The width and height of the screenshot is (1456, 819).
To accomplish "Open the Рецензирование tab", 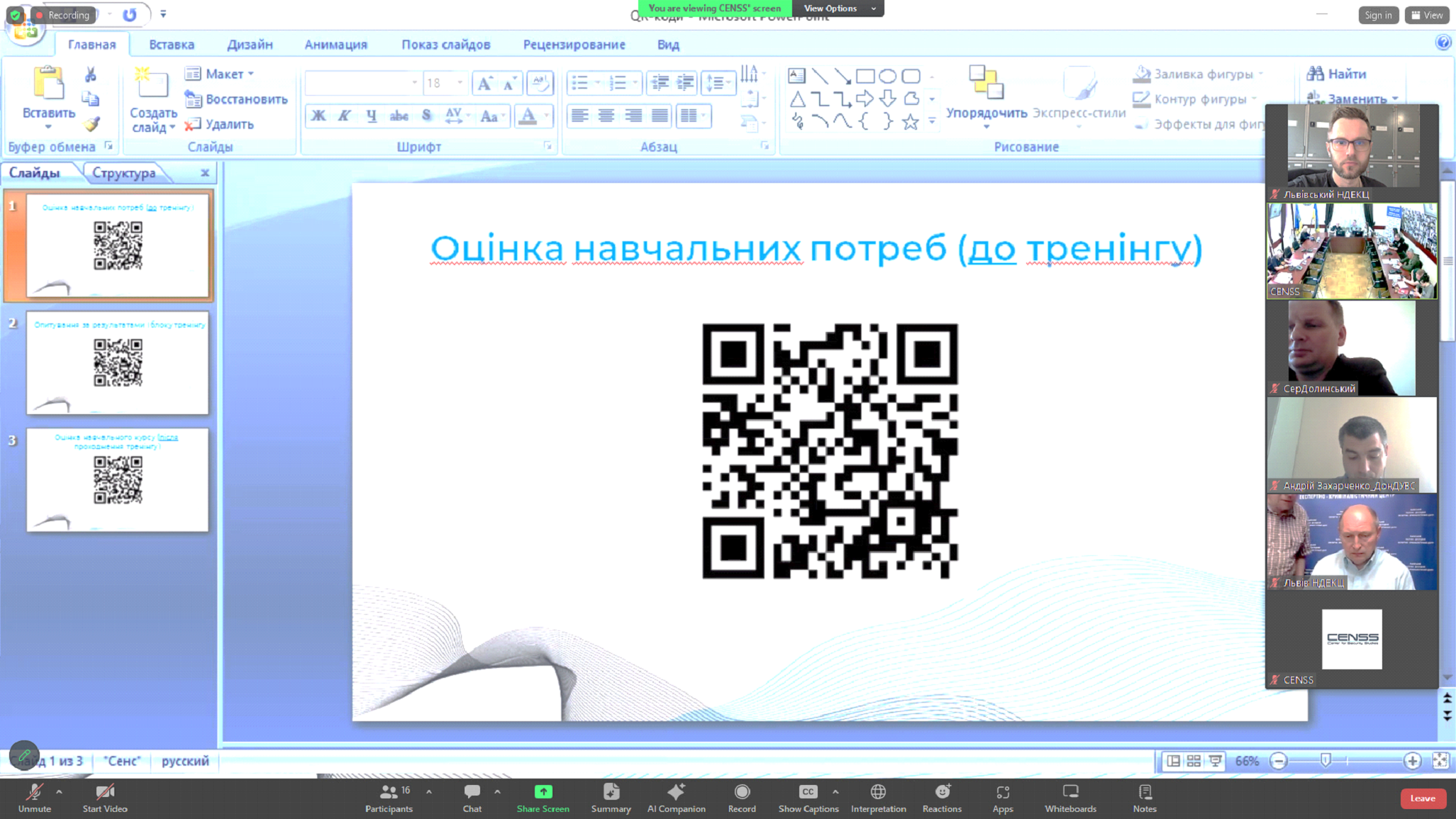I will (574, 45).
